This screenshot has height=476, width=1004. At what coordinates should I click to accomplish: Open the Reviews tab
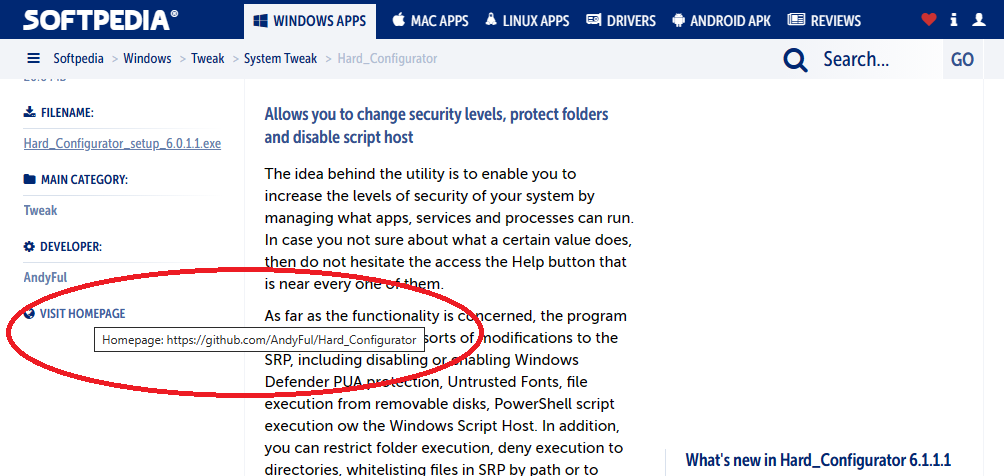pos(824,20)
